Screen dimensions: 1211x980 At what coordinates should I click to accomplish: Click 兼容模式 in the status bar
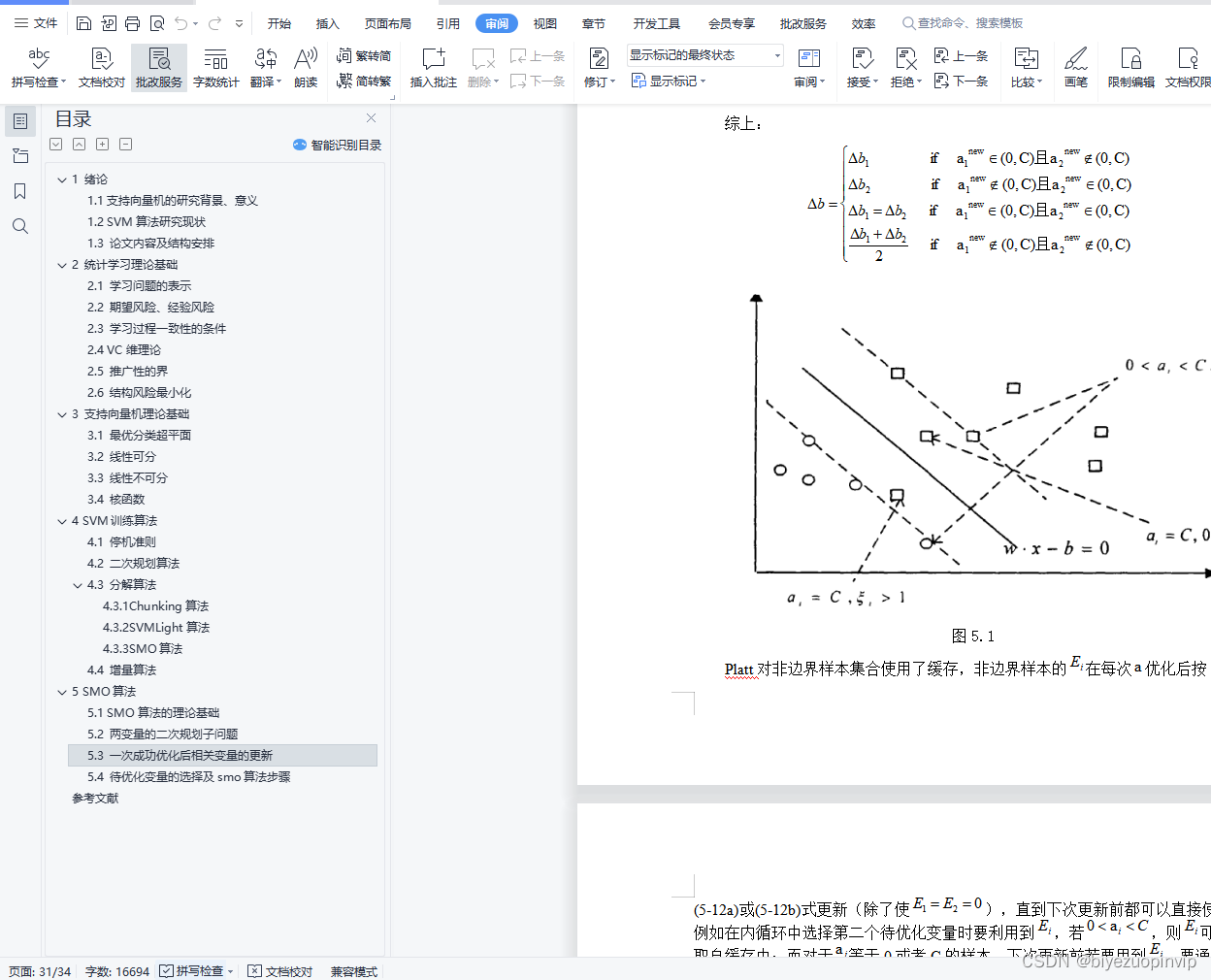click(354, 971)
